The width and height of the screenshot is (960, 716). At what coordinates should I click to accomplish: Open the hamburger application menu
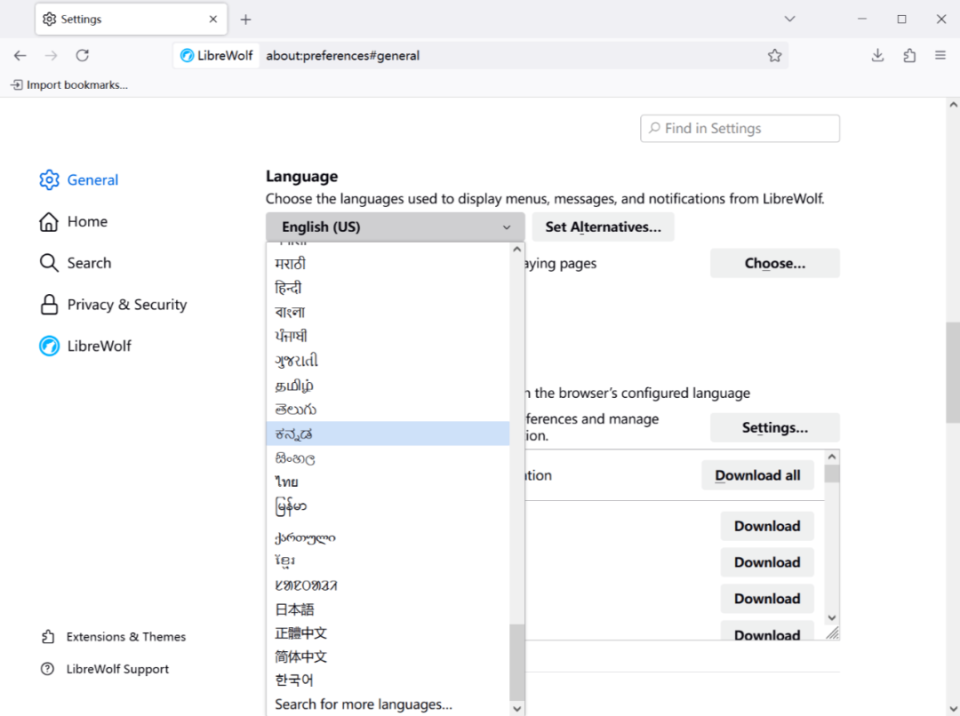(x=940, y=56)
